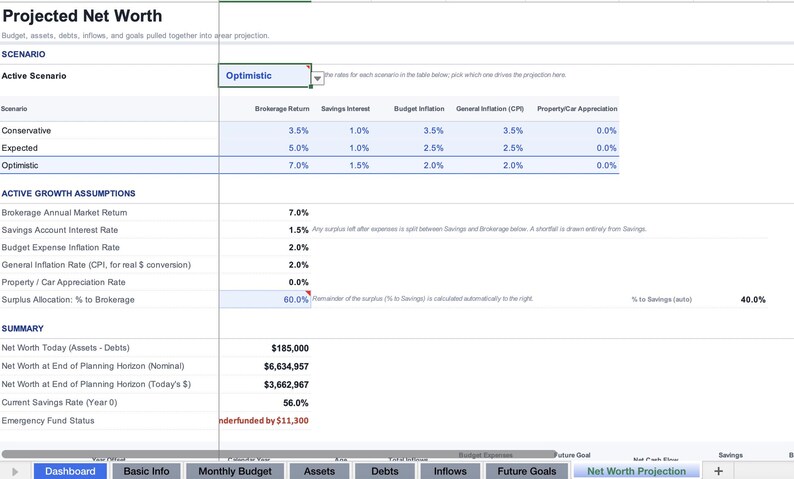The width and height of the screenshot is (794, 479).
Task: Select today's dollars net worth $3,662,967
Action: pyautogui.click(x=286, y=385)
